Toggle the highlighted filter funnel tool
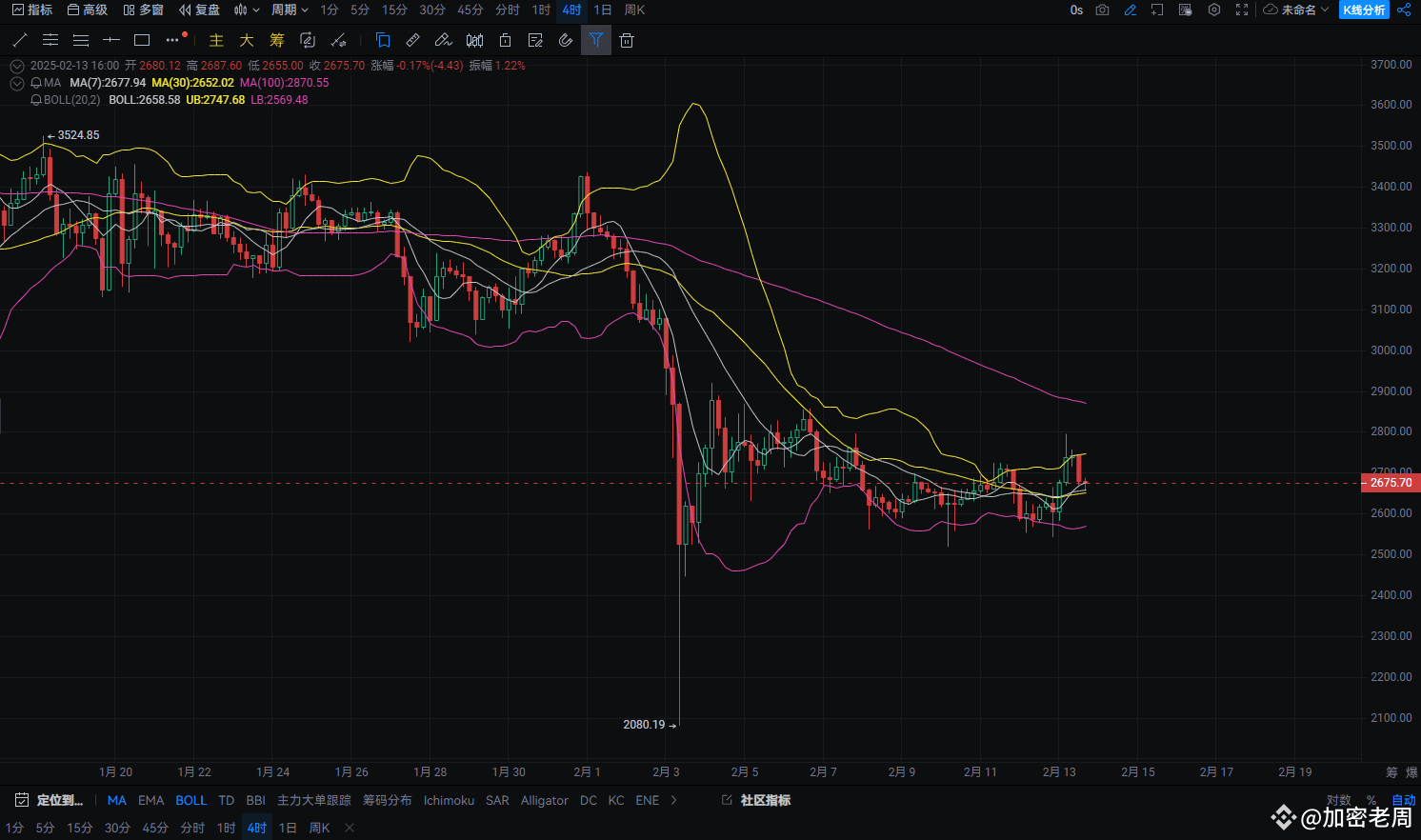 point(596,40)
